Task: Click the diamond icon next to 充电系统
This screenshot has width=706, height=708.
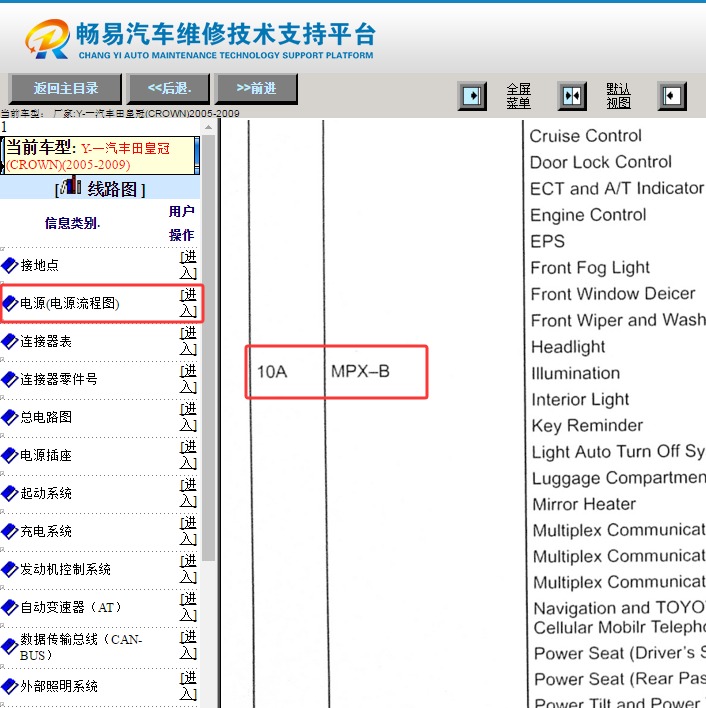Action: point(10,531)
